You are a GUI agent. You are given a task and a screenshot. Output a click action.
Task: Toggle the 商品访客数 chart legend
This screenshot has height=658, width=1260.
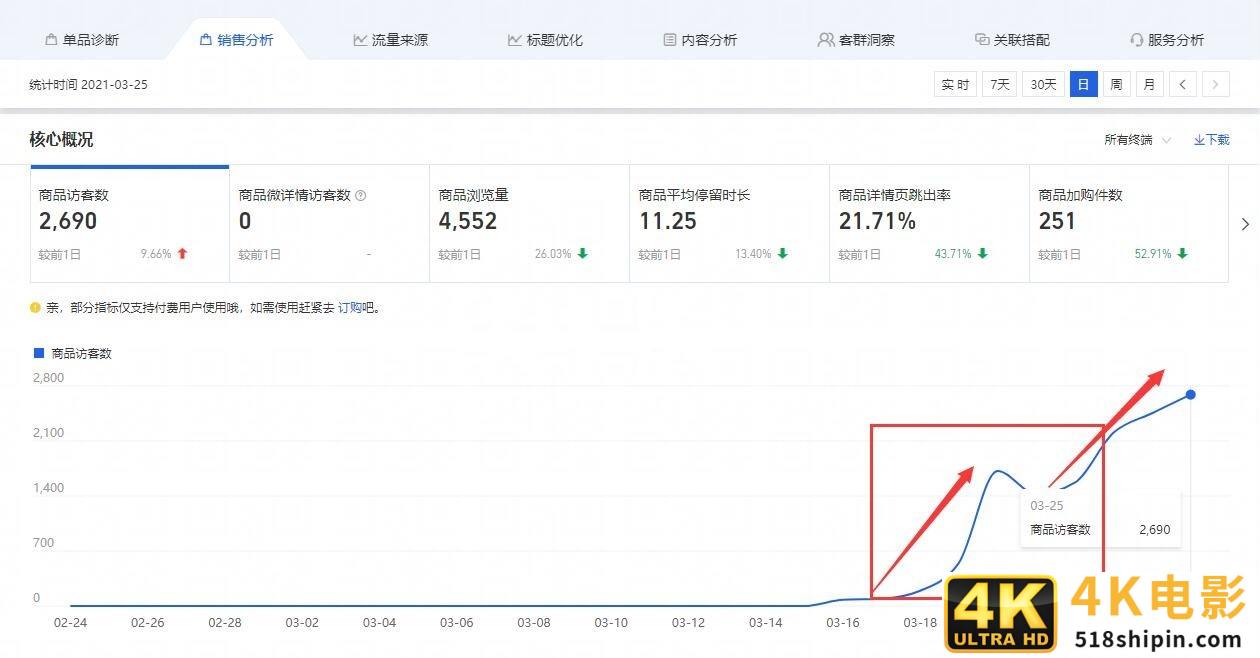[x=73, y=353]
